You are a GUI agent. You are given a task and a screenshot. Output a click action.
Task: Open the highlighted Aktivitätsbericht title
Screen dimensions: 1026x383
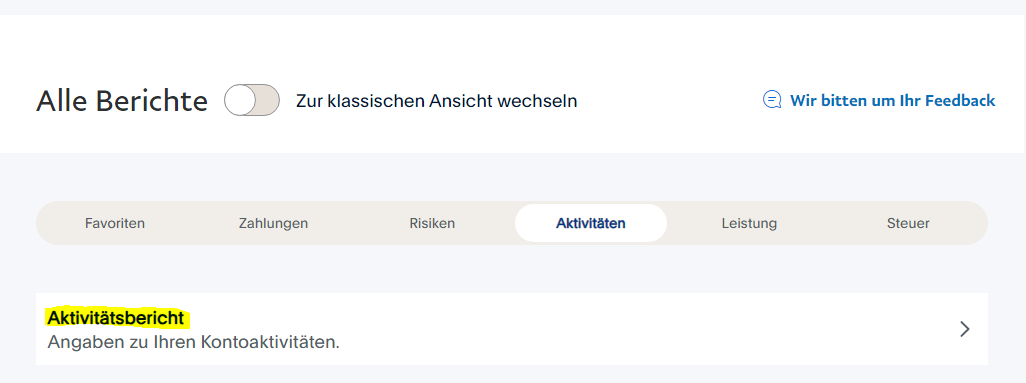point(116,318)
